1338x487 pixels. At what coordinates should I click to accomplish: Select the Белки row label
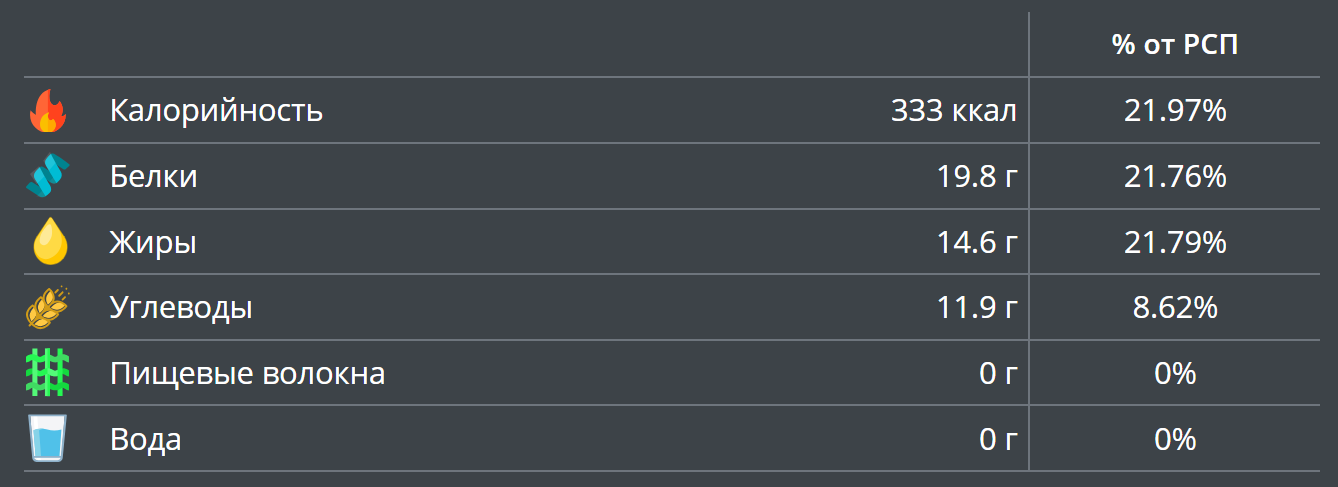153,177
